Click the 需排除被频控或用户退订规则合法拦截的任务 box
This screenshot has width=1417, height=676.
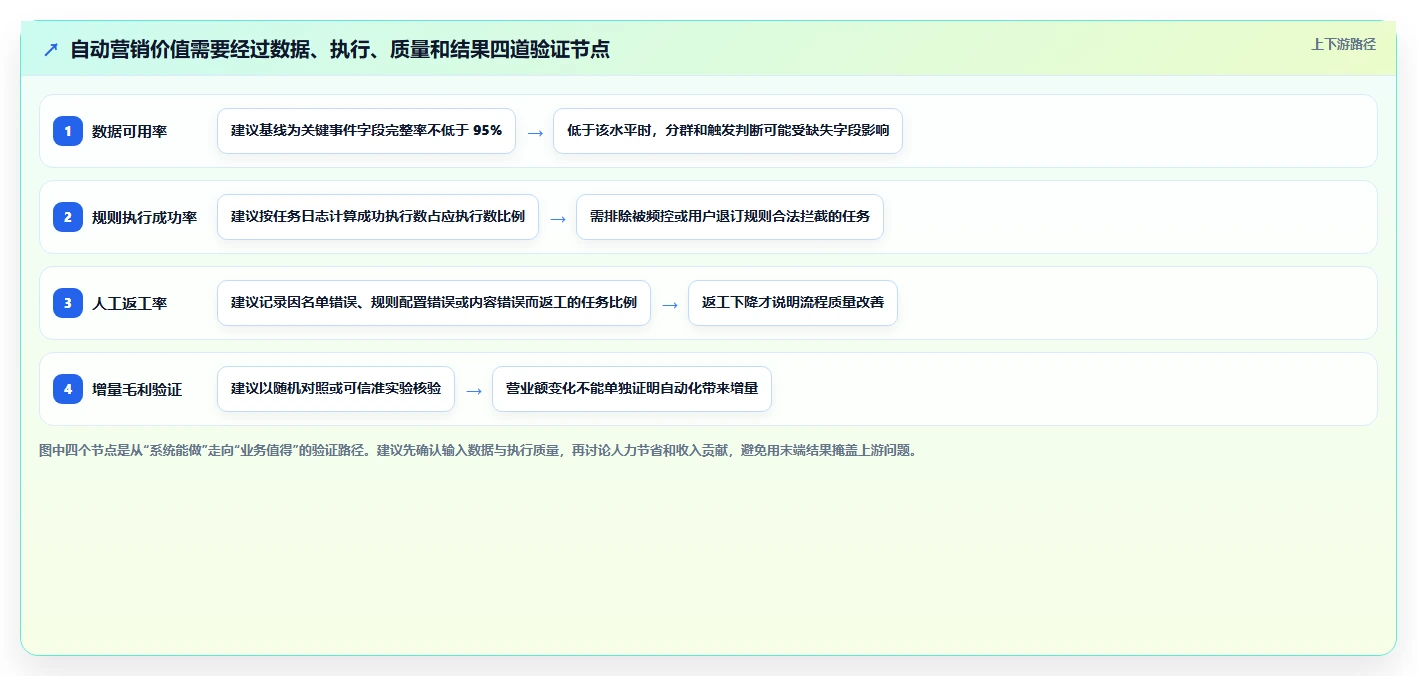(730, 217)
